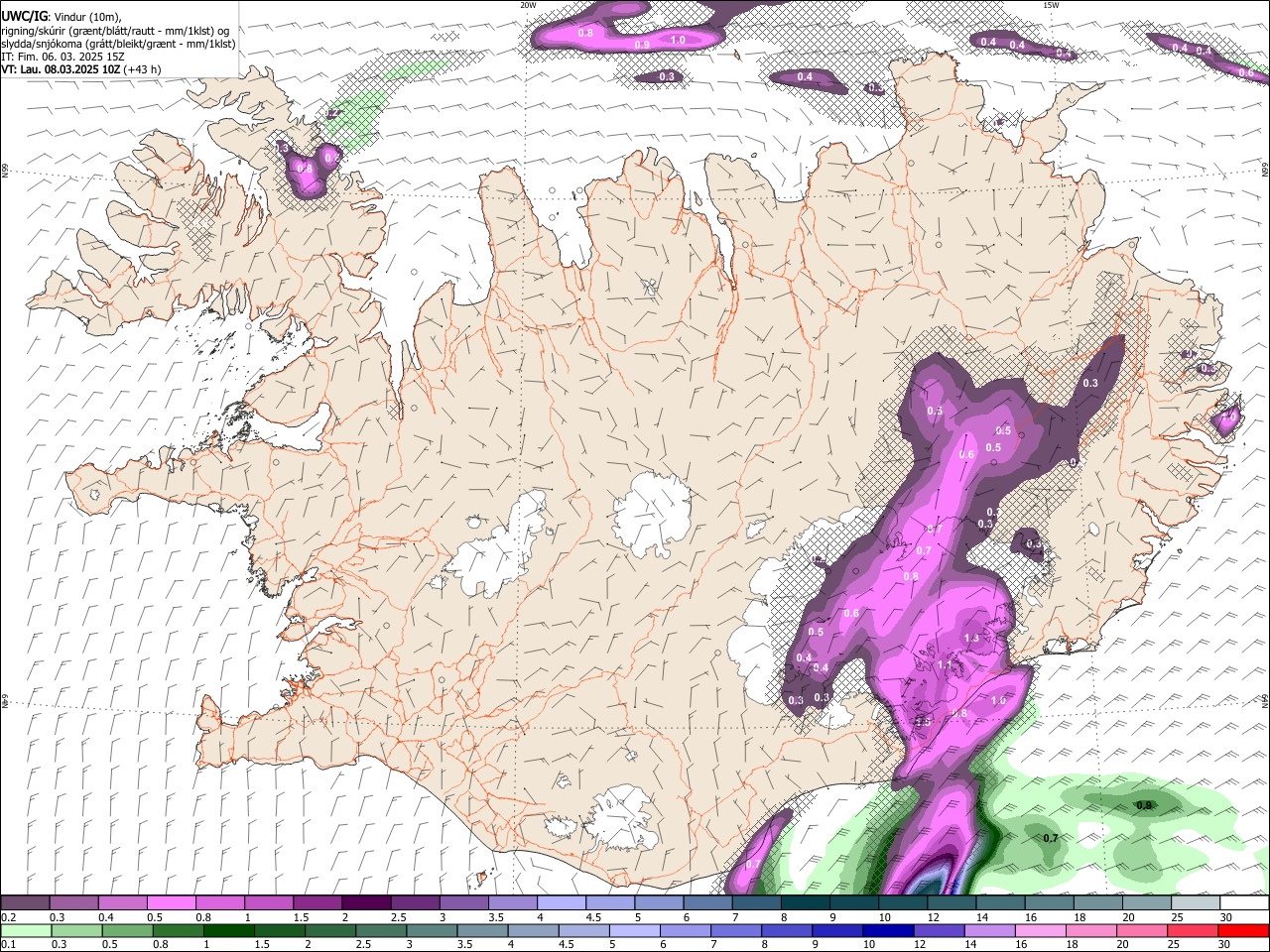Image resolution: width=1270 pixels, height=952 pixels.
Task: Select the 'IT: Fim. 06. 03. 2025 15Z' line
Action: pyautogui.click(x=63, y=57)
